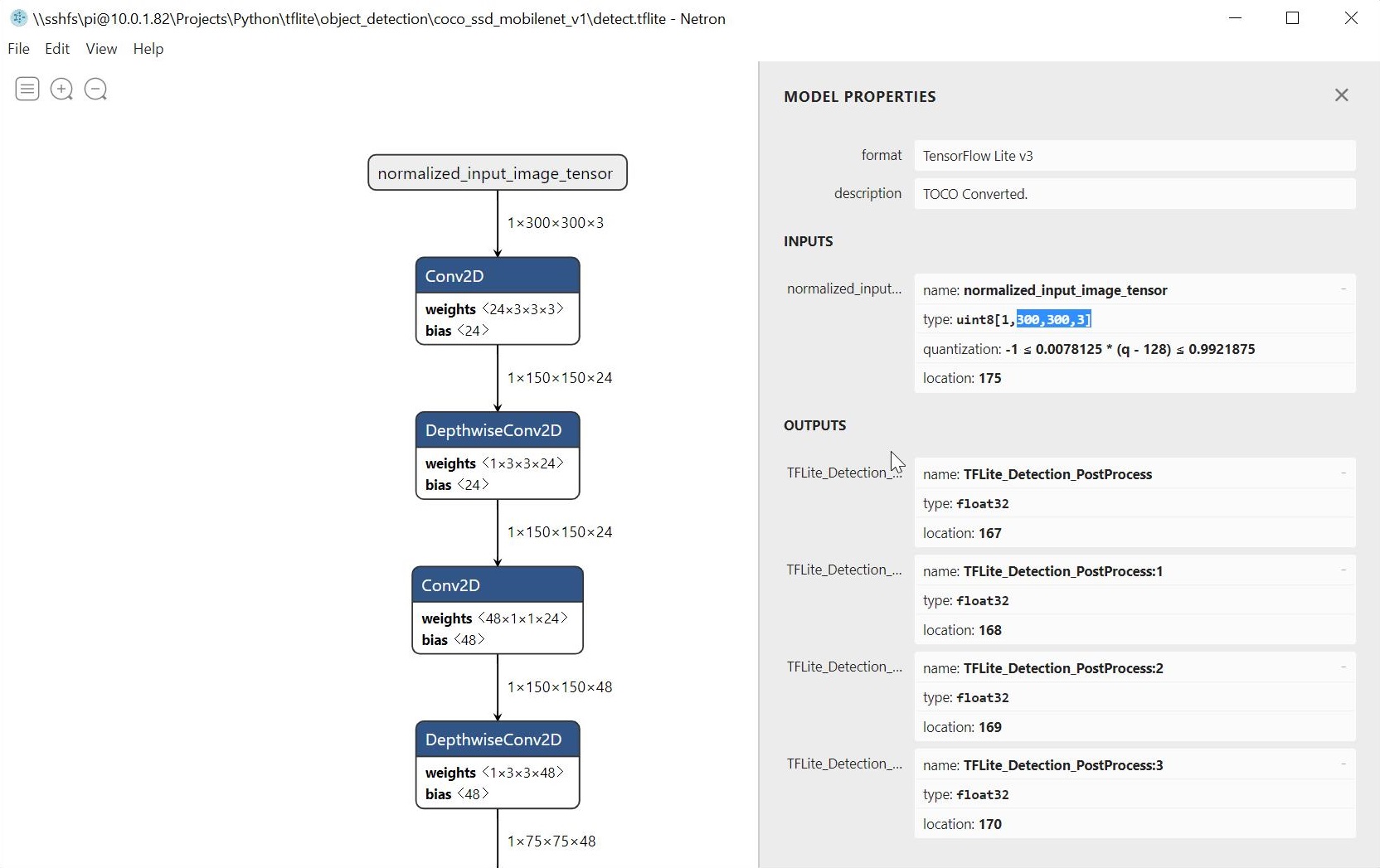Zoom out of the graph
1380x868 pixels.
(96, 89)
